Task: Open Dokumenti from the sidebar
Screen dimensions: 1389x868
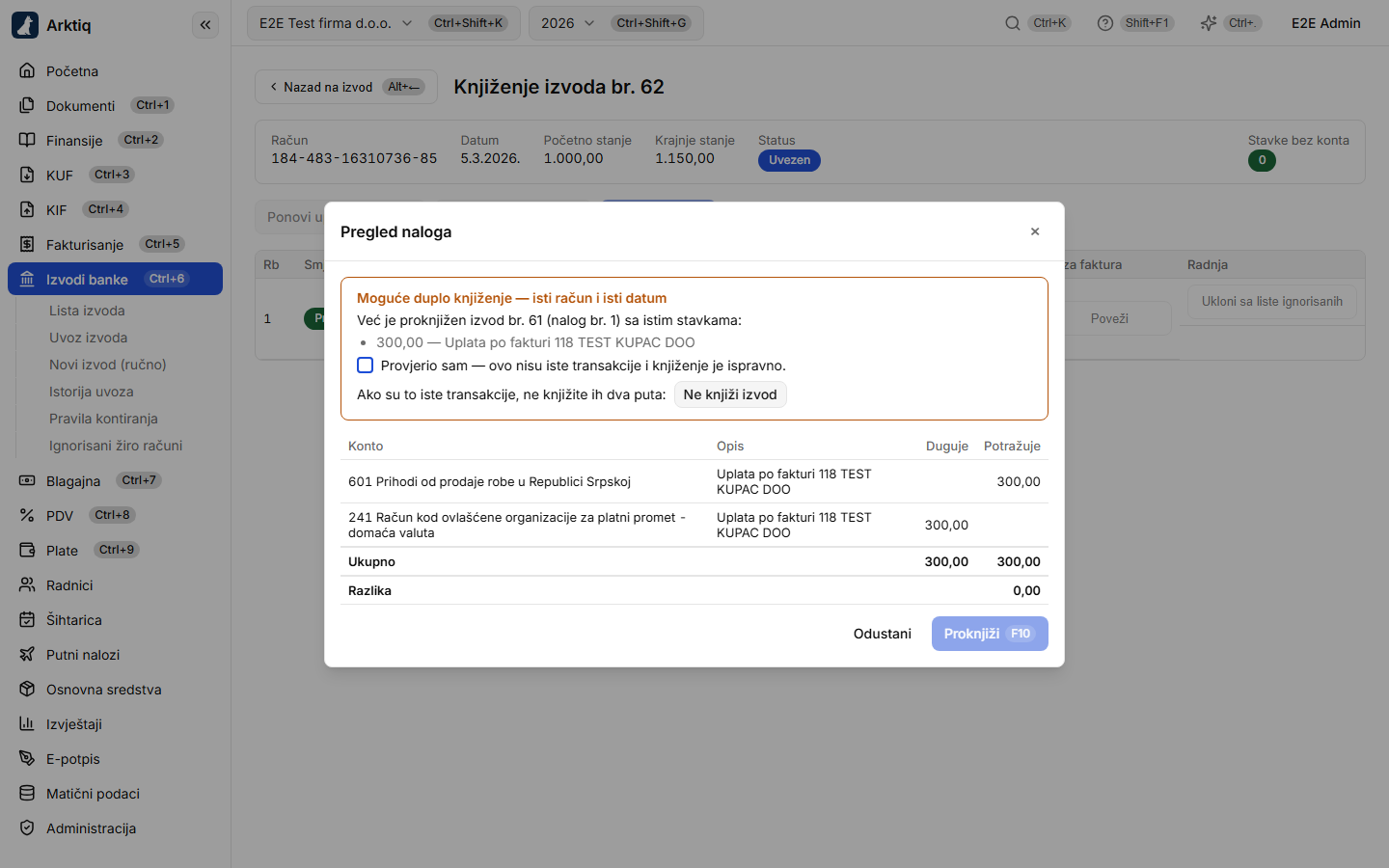Action: pyautogui.click(x=115, y=105)
